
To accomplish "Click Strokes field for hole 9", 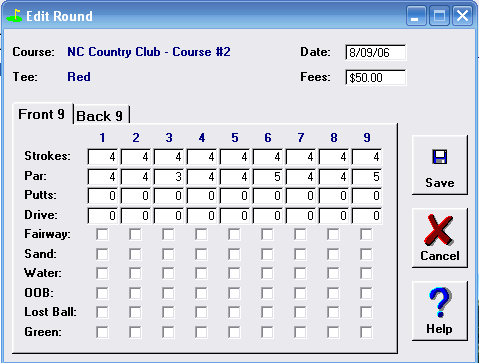I will (x=367, y=157).
